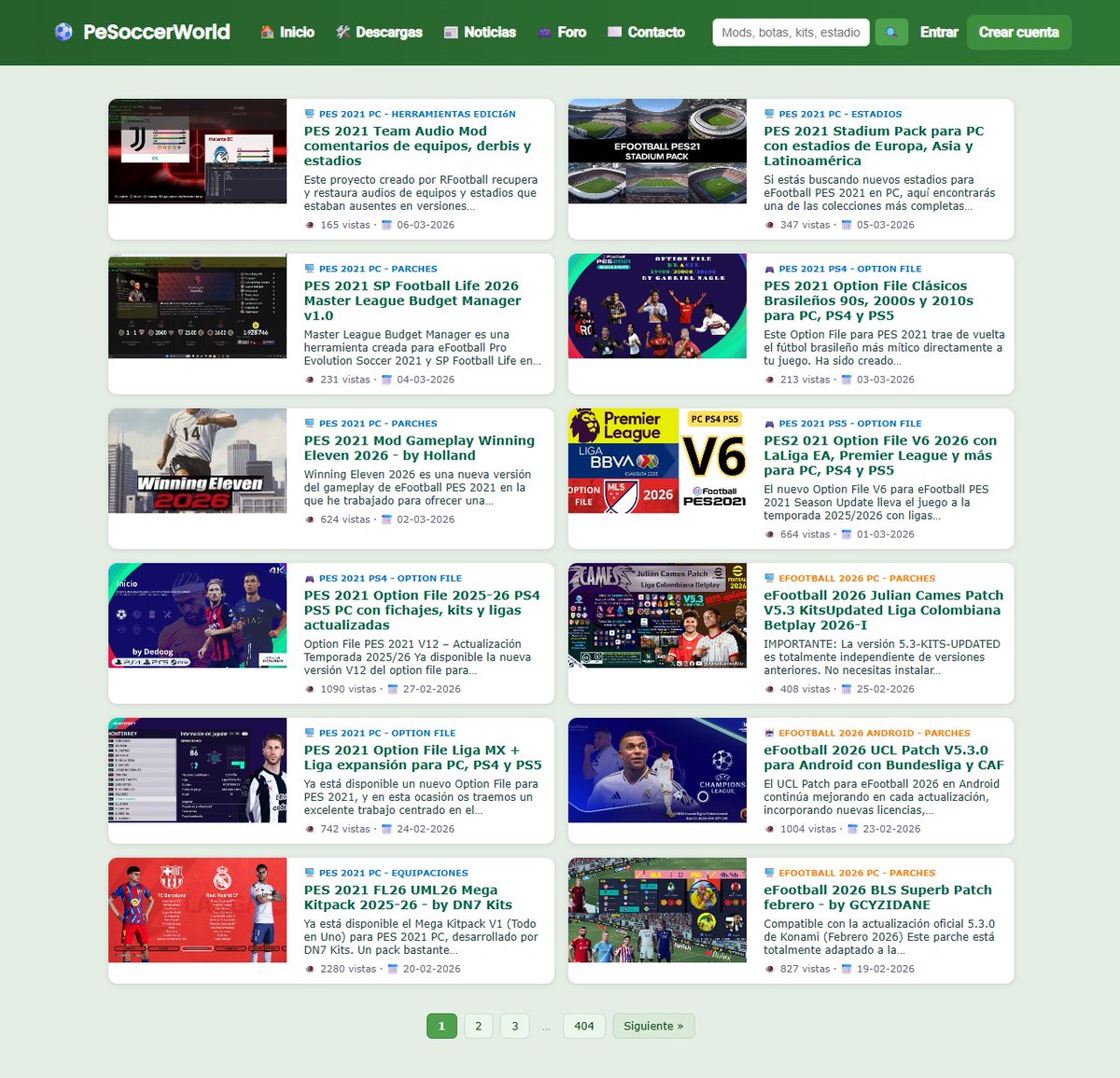
Task: Select eFootball 2026 PC - Parches category above BLS Patch
Action: coord(857,874)
